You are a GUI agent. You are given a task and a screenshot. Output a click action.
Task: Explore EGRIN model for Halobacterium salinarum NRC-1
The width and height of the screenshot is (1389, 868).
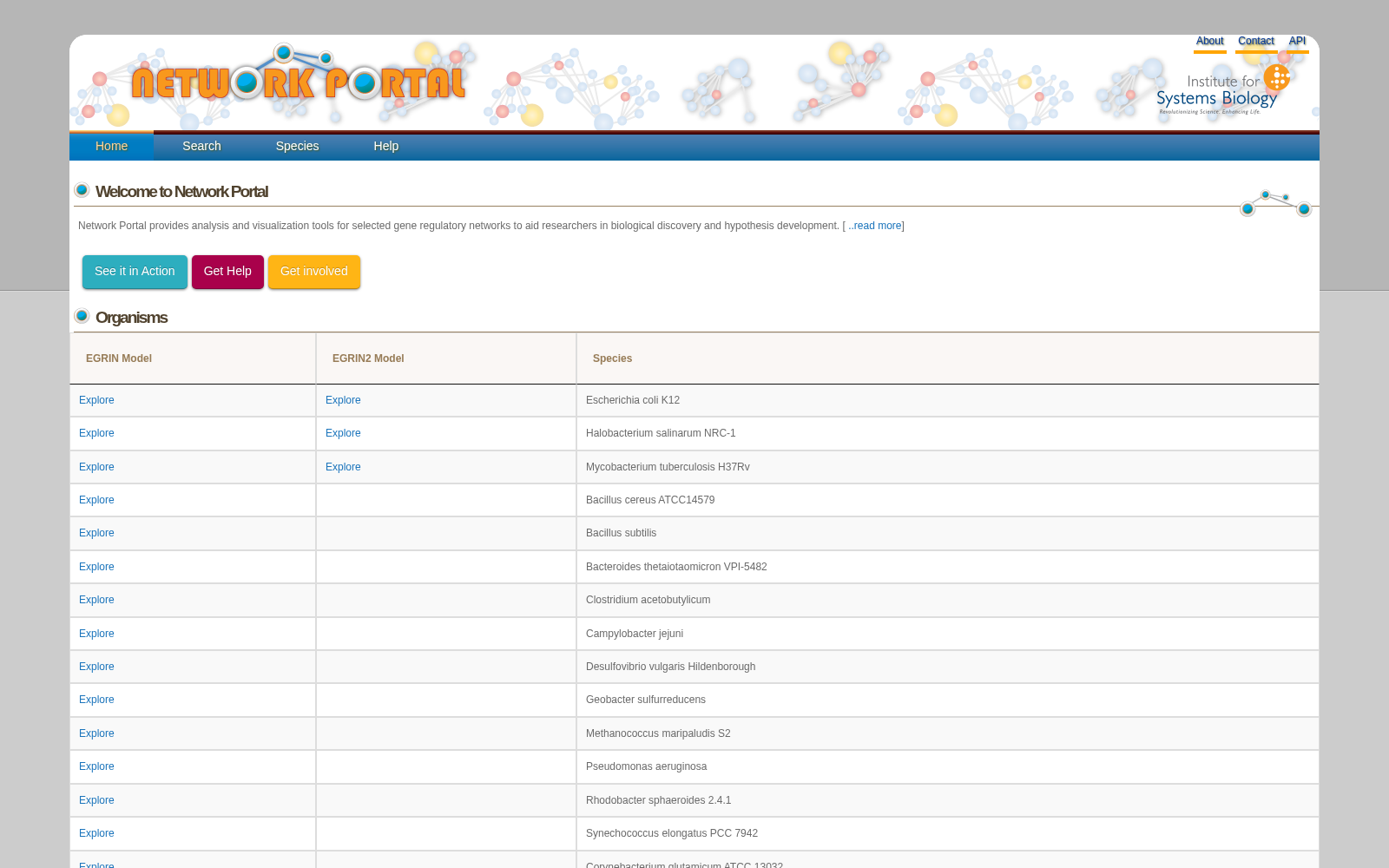click(96, 433)
